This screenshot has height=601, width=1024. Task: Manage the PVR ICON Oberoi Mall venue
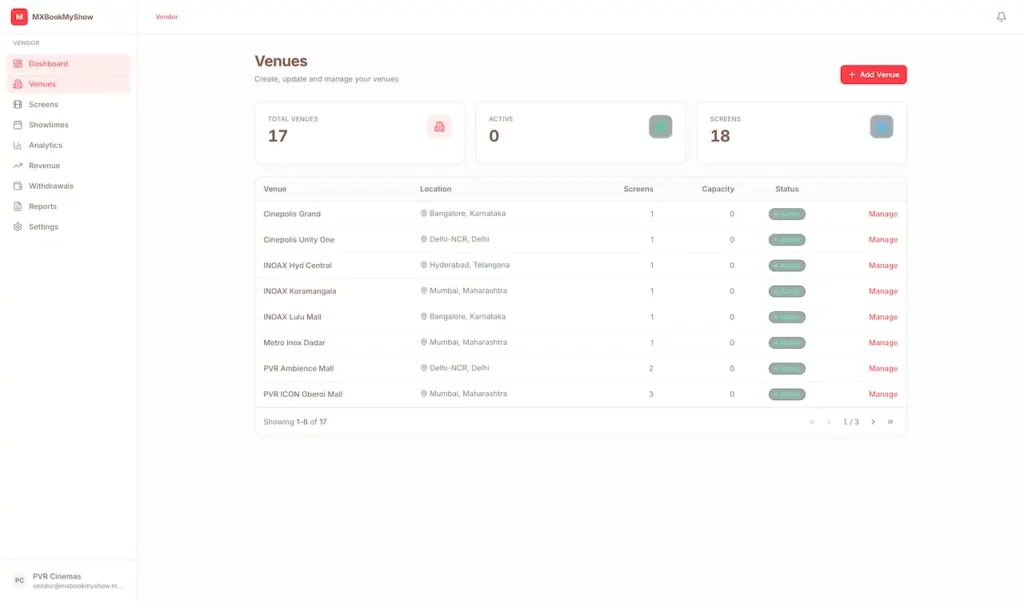click(883, 395)
